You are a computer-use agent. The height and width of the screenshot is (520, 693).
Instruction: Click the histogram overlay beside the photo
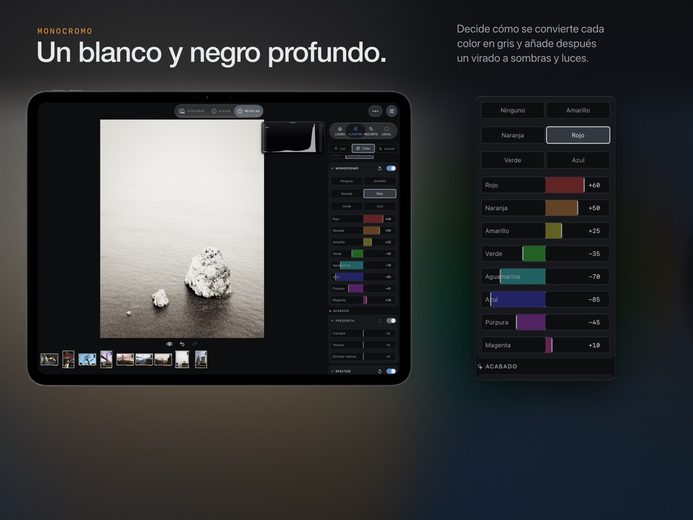click(293, 137)
